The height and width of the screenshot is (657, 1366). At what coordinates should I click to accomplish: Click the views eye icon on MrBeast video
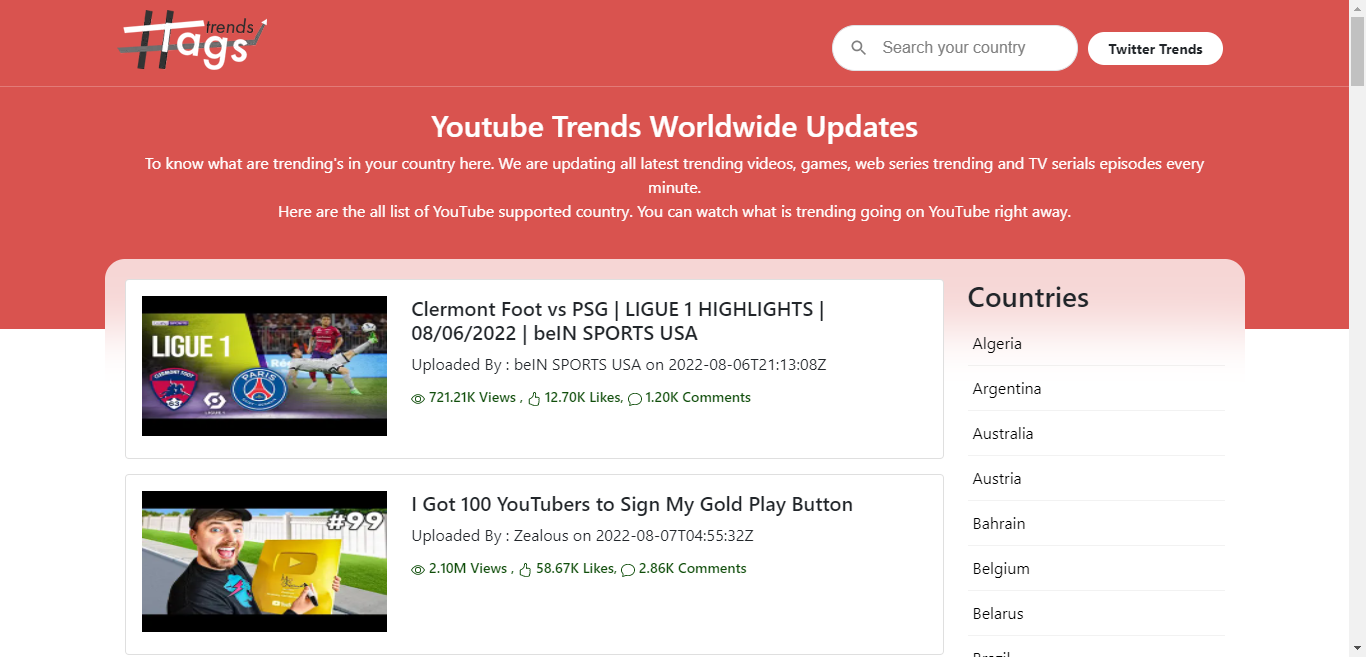417,569
